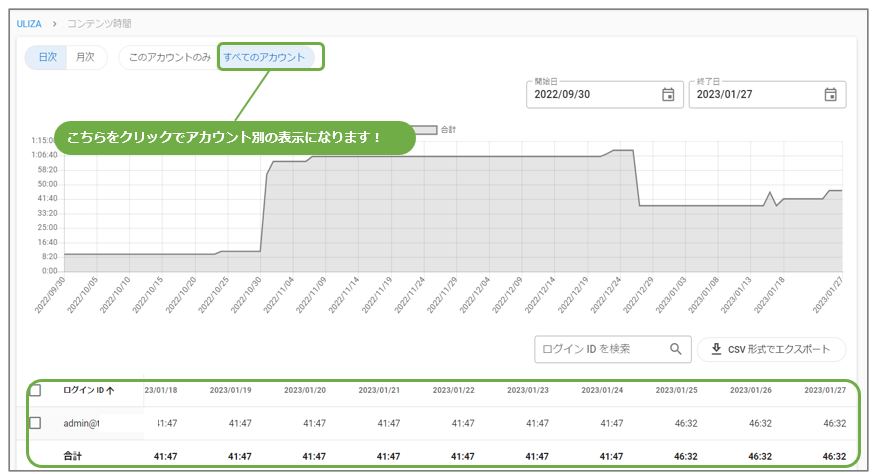Switch to 日次 daily view
Image resolution: width=874 pixels, height=474 pixels.
[47, 57]
